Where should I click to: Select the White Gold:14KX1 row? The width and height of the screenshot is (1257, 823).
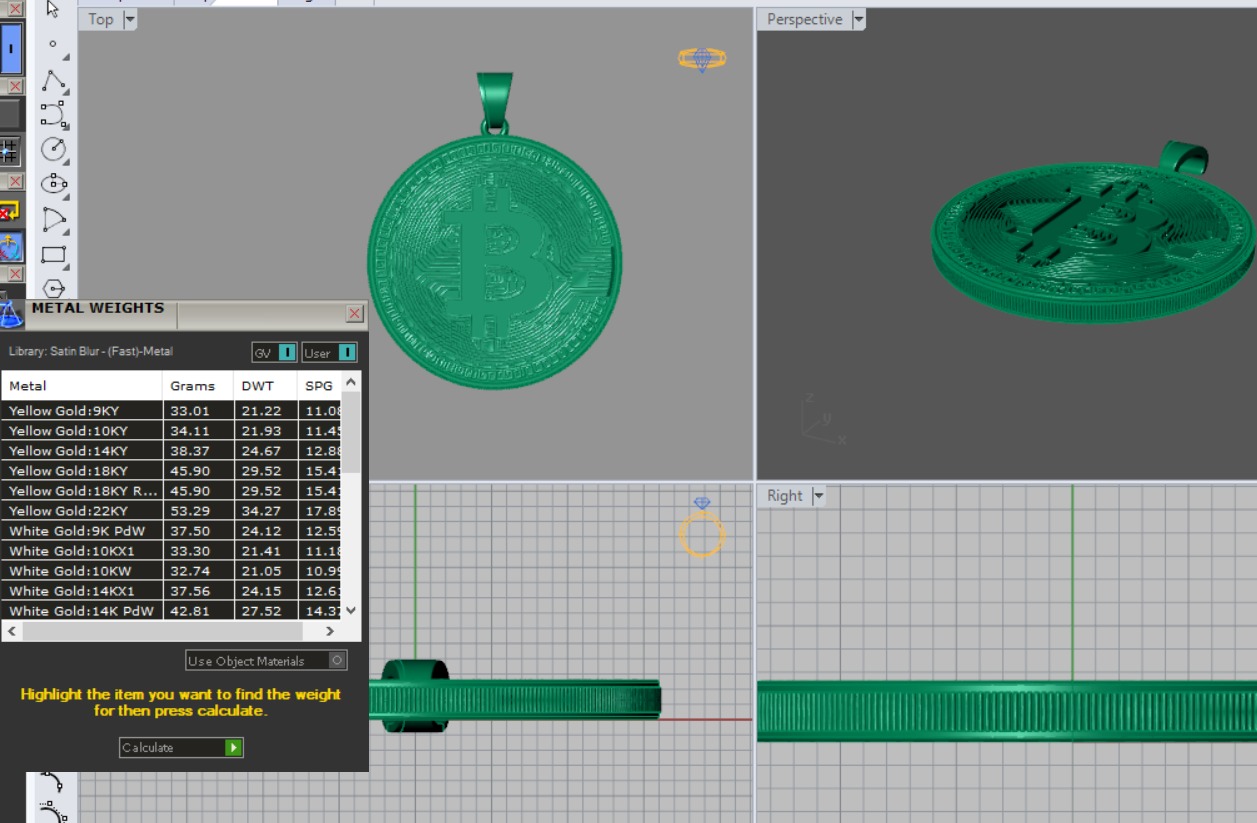(171, 591)
